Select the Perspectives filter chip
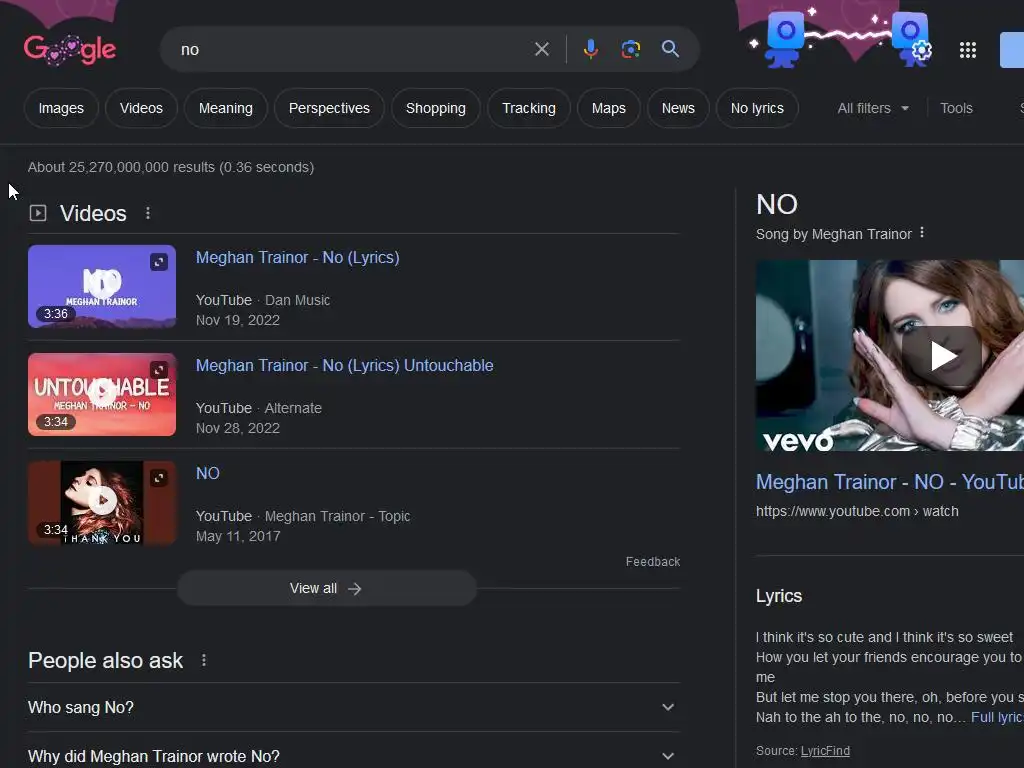Screen dimensions: 1024x768 329,108
